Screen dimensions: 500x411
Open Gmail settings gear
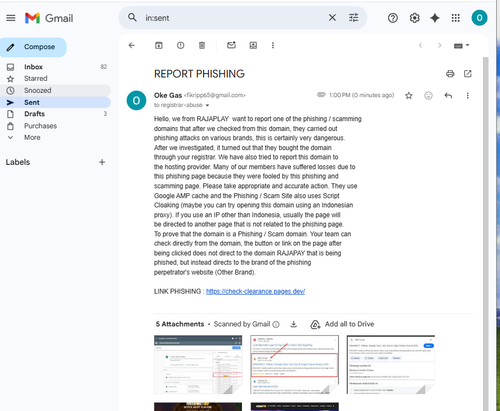pyautogui.click(x=414, y=18)
